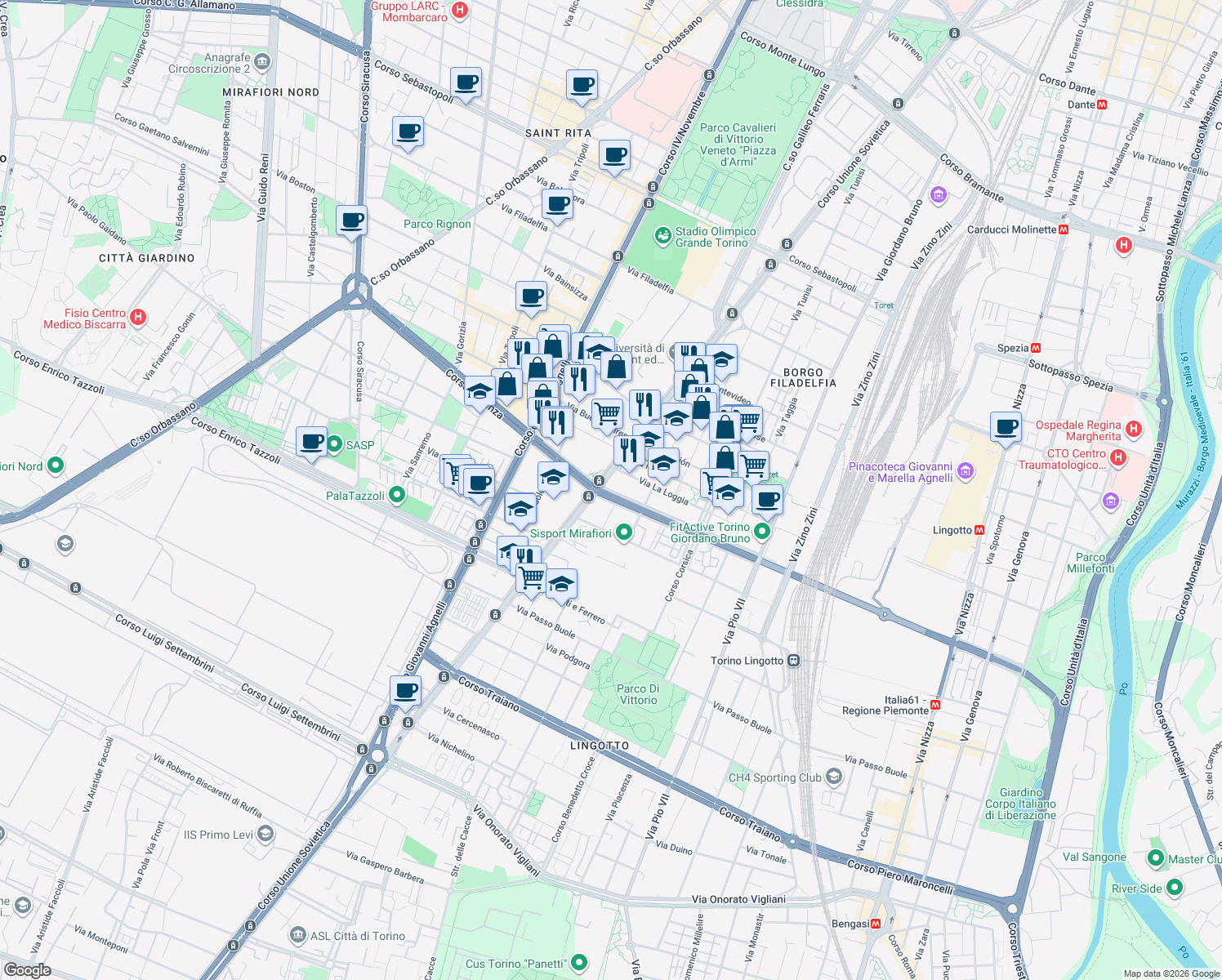Click a shopping bag marker in Borgo Filadelfia

(724, 427)
